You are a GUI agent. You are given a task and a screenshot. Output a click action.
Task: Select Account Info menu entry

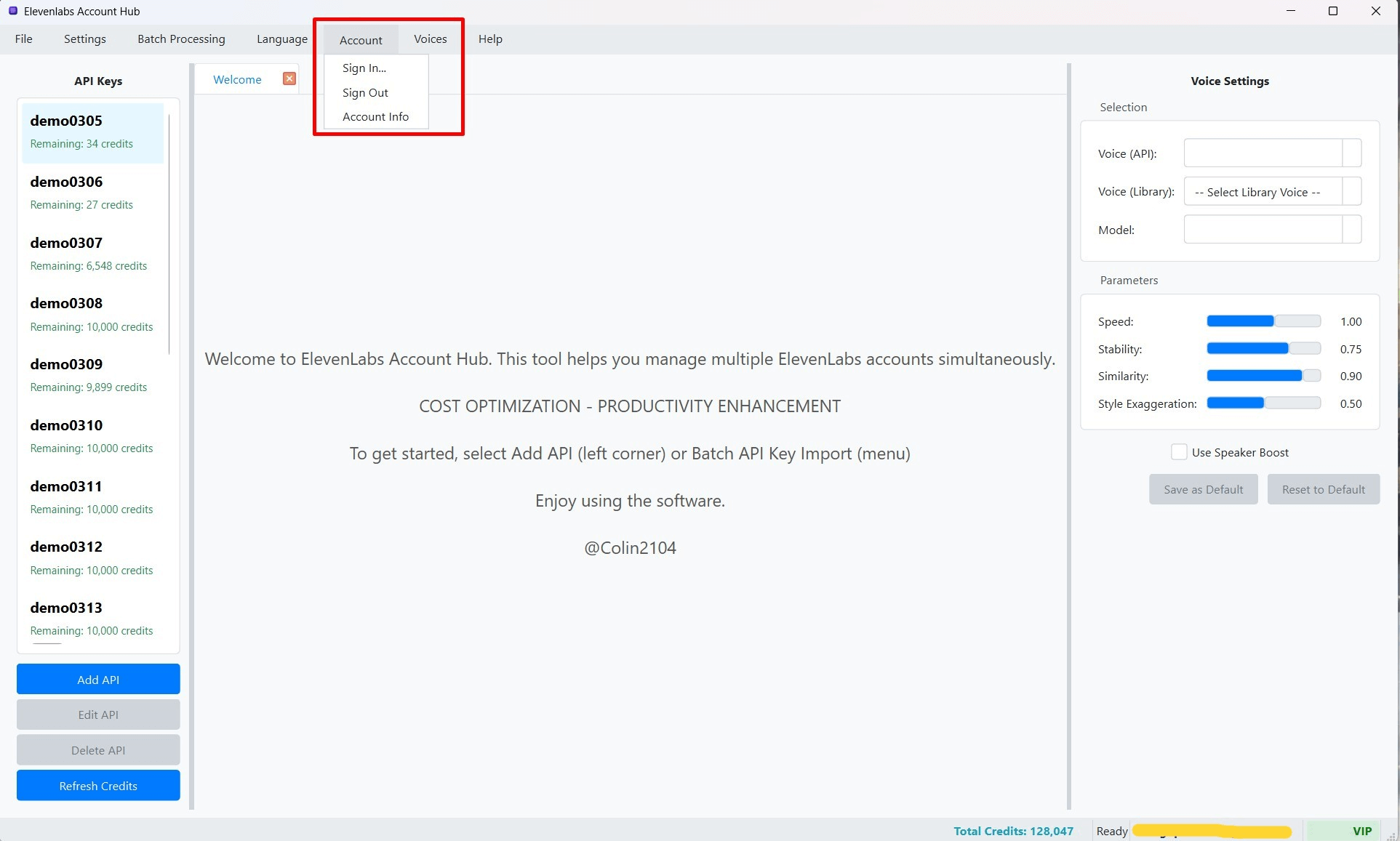click(376, 117)
